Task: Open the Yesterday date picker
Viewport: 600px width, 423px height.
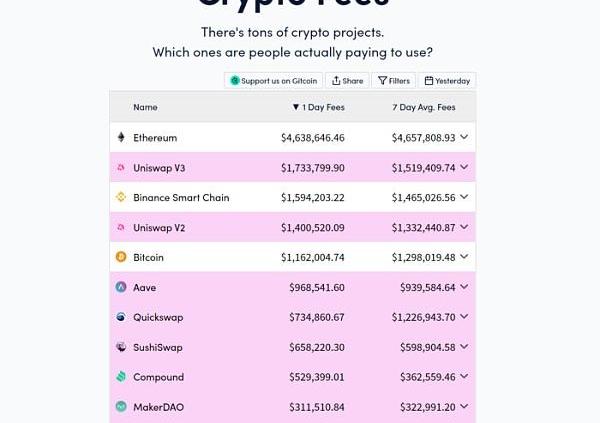Action: click(x=447, y=81)
